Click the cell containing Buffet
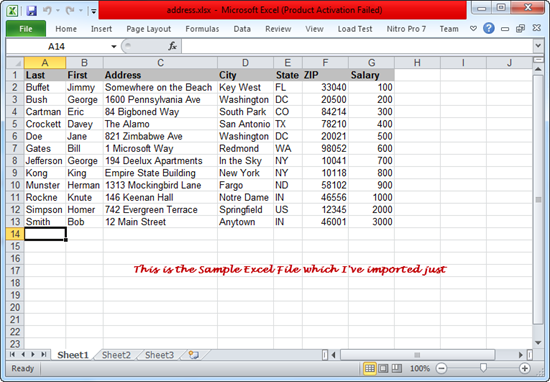This screenshot has width=550, height=382. [45, 87]
